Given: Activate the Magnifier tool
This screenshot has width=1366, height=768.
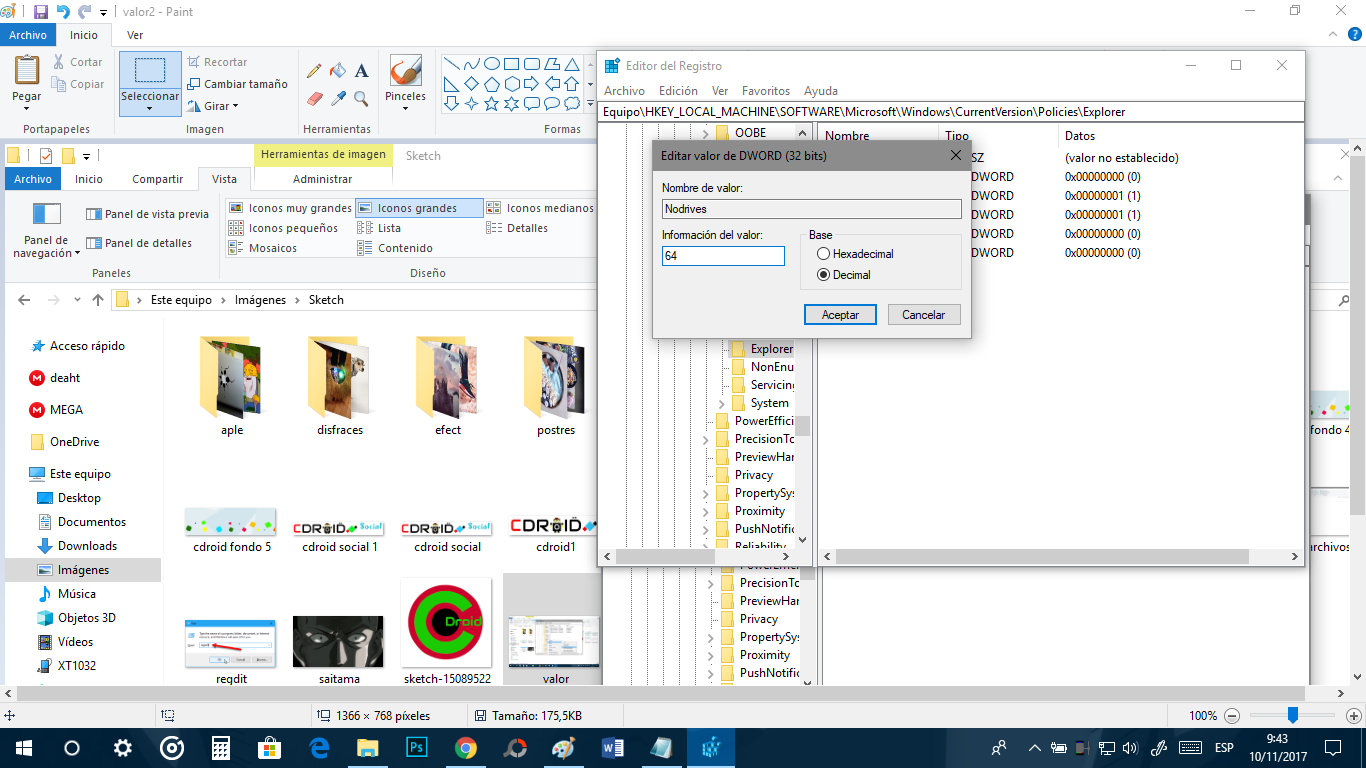Looking at the screenshot, I should point(361,99).
